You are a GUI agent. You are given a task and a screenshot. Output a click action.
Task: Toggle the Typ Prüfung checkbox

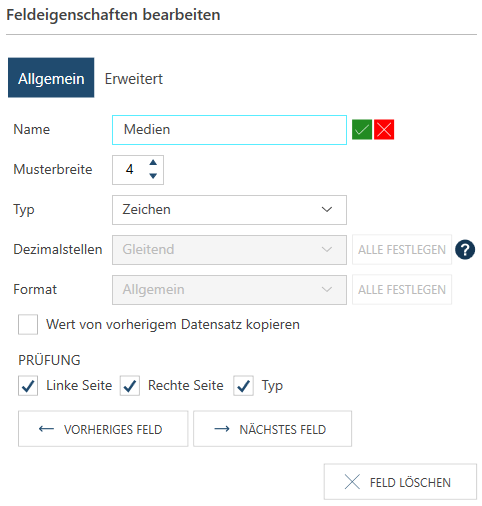pos(243,386)
